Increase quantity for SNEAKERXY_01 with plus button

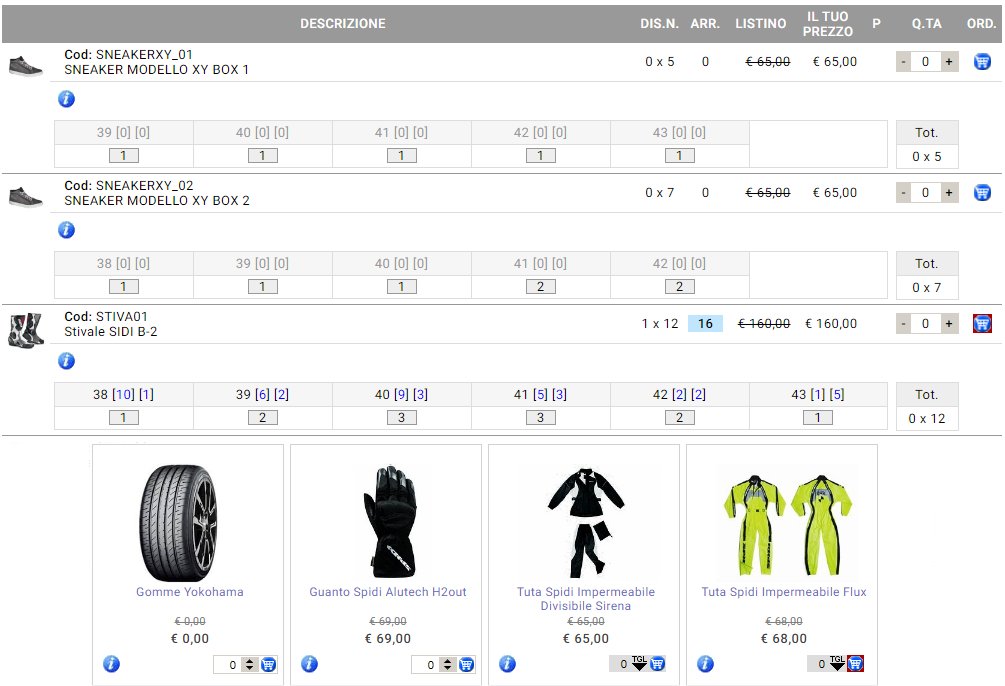(x=949, y=62)
